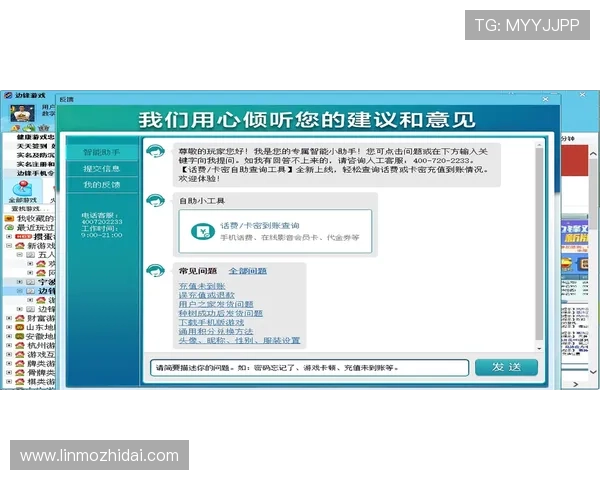Click the 自助小工具 heading text
The height and width of the screenshot is (480, 600).
[x=202, y=201]
